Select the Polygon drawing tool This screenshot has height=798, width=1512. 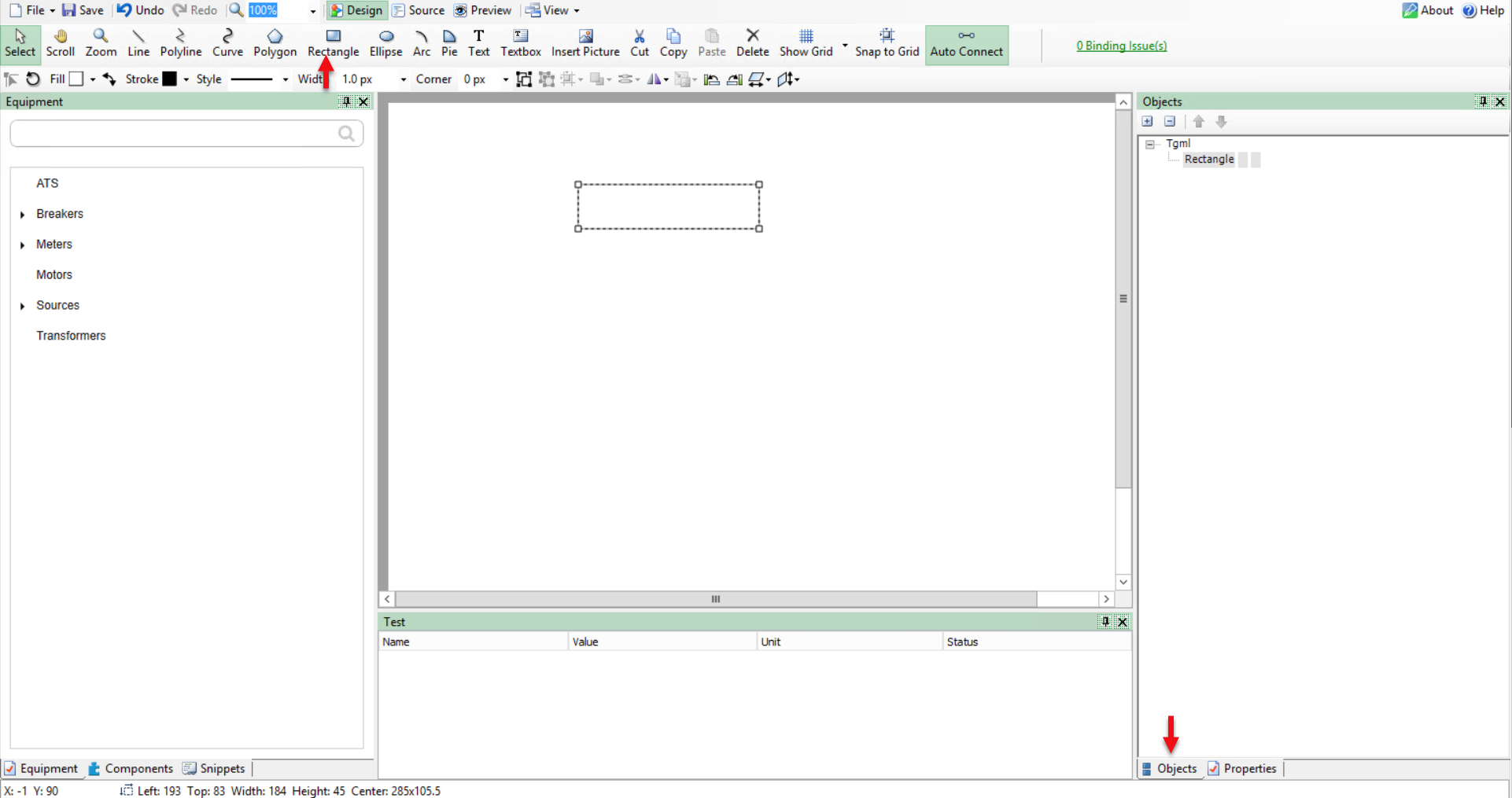click(x=275, y=43)
